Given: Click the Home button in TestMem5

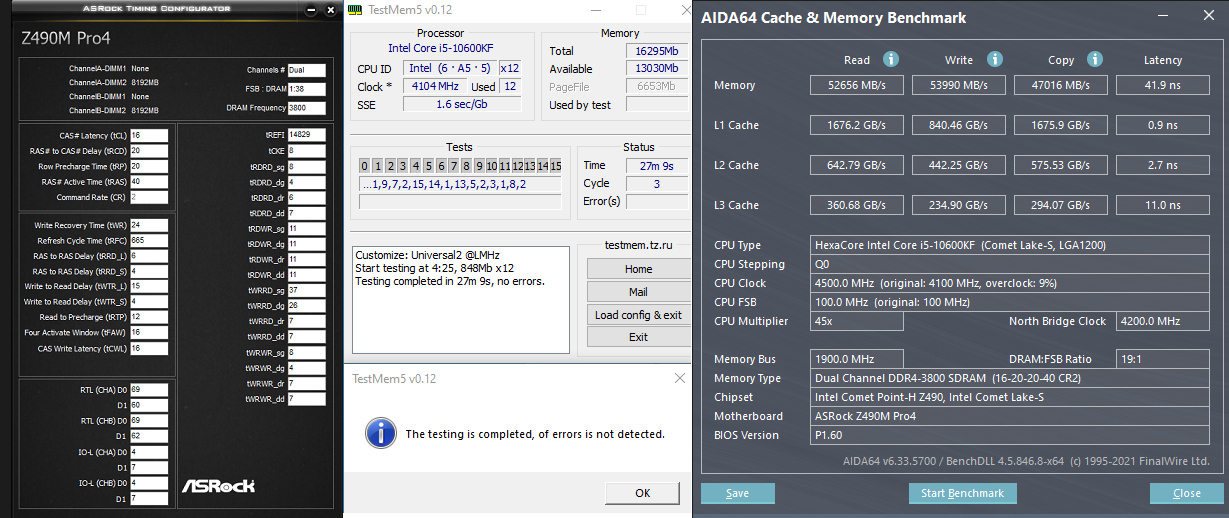Looking at the screenshot, I should (x=638, y=269).
